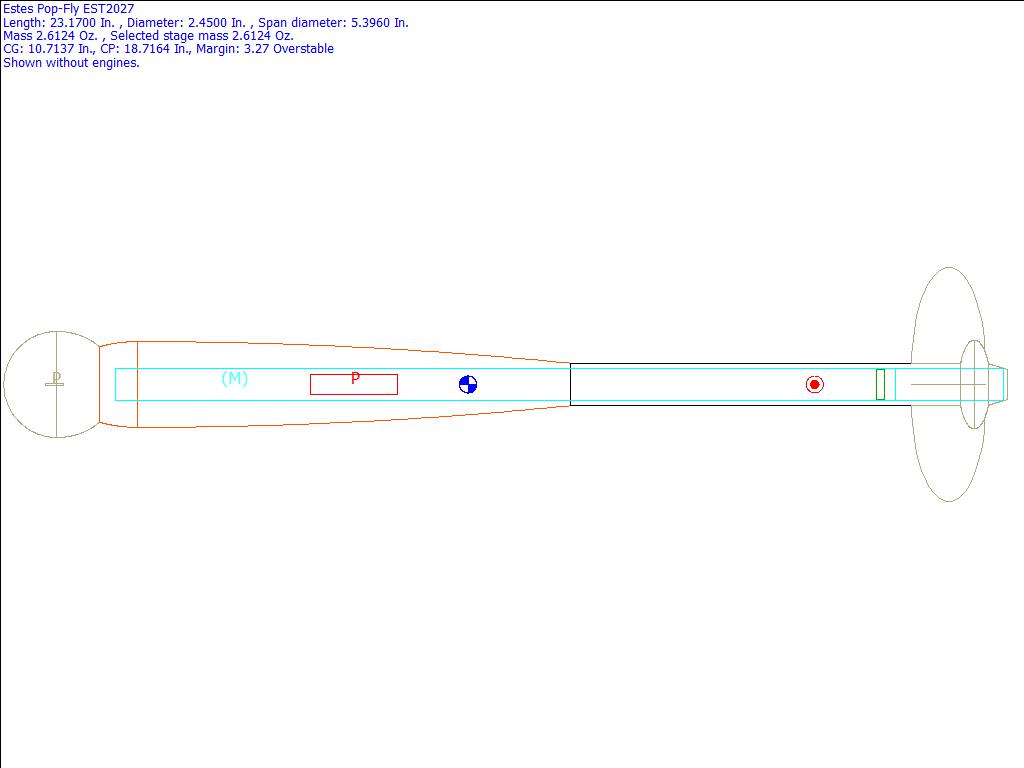1024x768 pixels.
Task: Select the cyan (M) mass object
Action: point(234,378)
